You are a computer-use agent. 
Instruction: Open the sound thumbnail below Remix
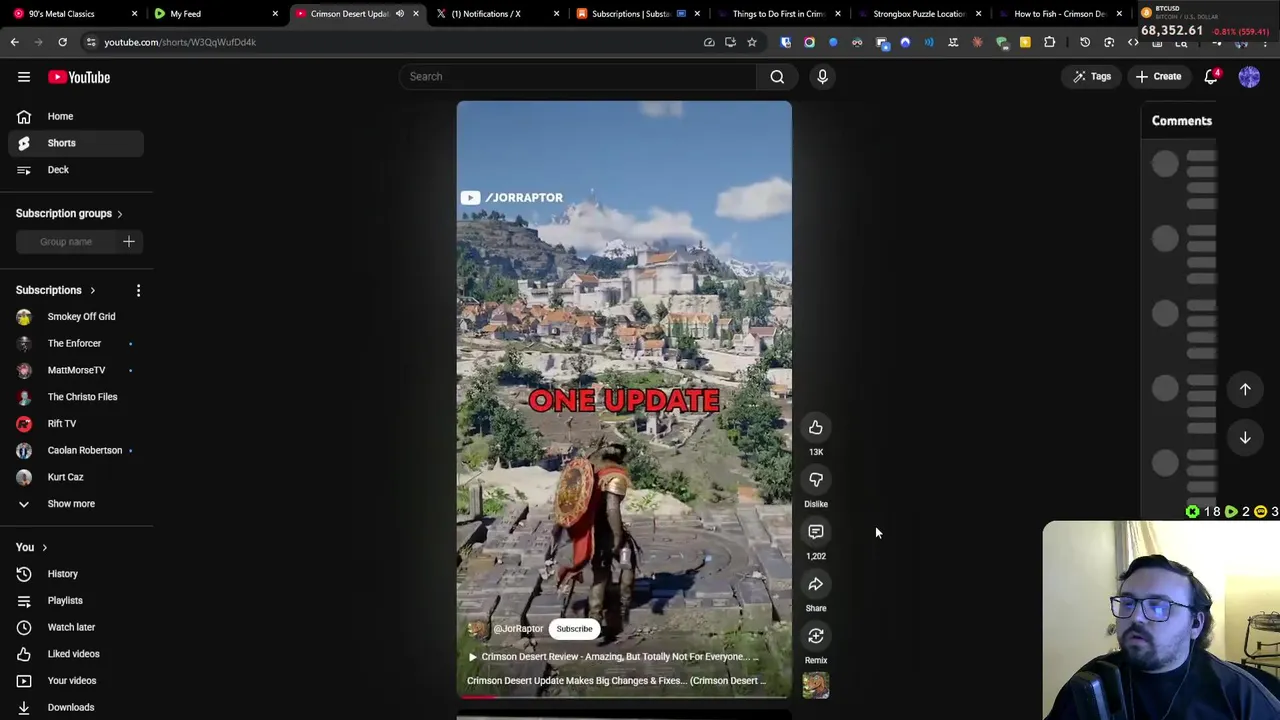[816, 685]
